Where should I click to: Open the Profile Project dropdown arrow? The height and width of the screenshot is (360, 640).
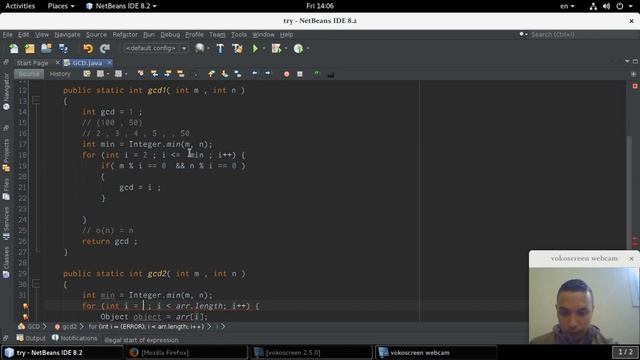click(308, 49)
